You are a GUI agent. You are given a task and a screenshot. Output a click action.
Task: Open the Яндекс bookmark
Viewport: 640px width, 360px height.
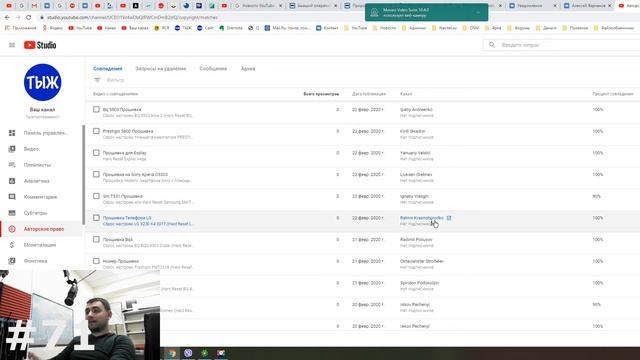tap(53, 28)
